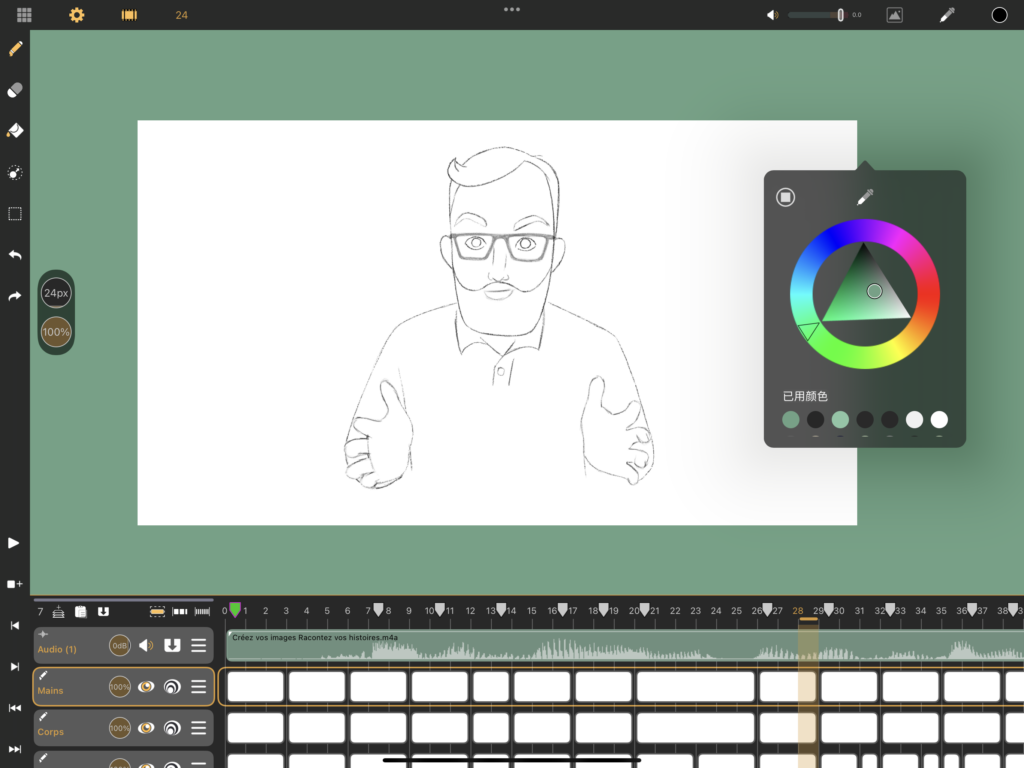Viewport: 1024px width, 768px height.
Task: Toggle the square color mode button in the color panel
Action: (x=786, y=197)
